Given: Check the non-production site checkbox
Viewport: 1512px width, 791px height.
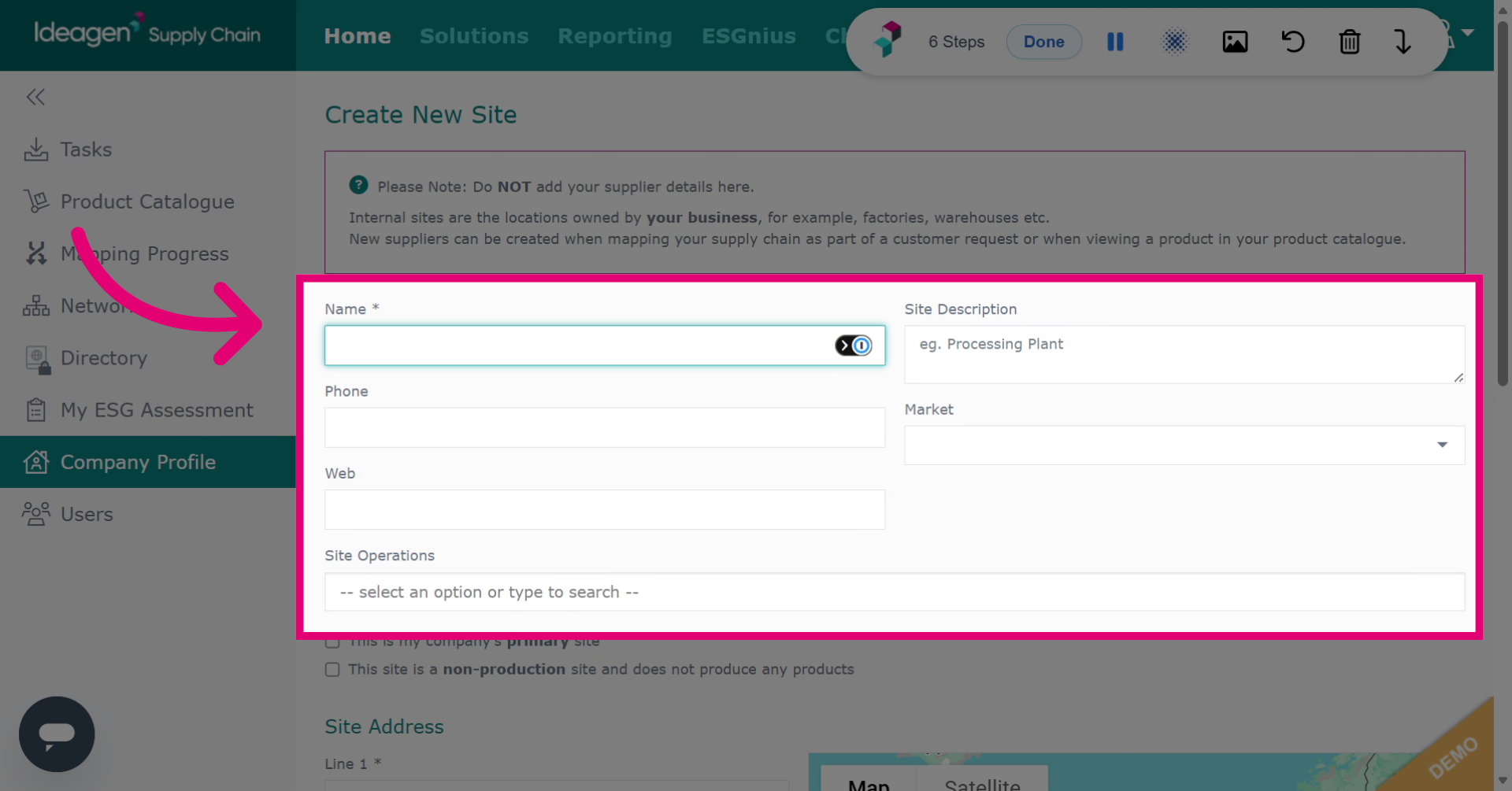Looking at the screenshot, I should click(x=332, y=670).
